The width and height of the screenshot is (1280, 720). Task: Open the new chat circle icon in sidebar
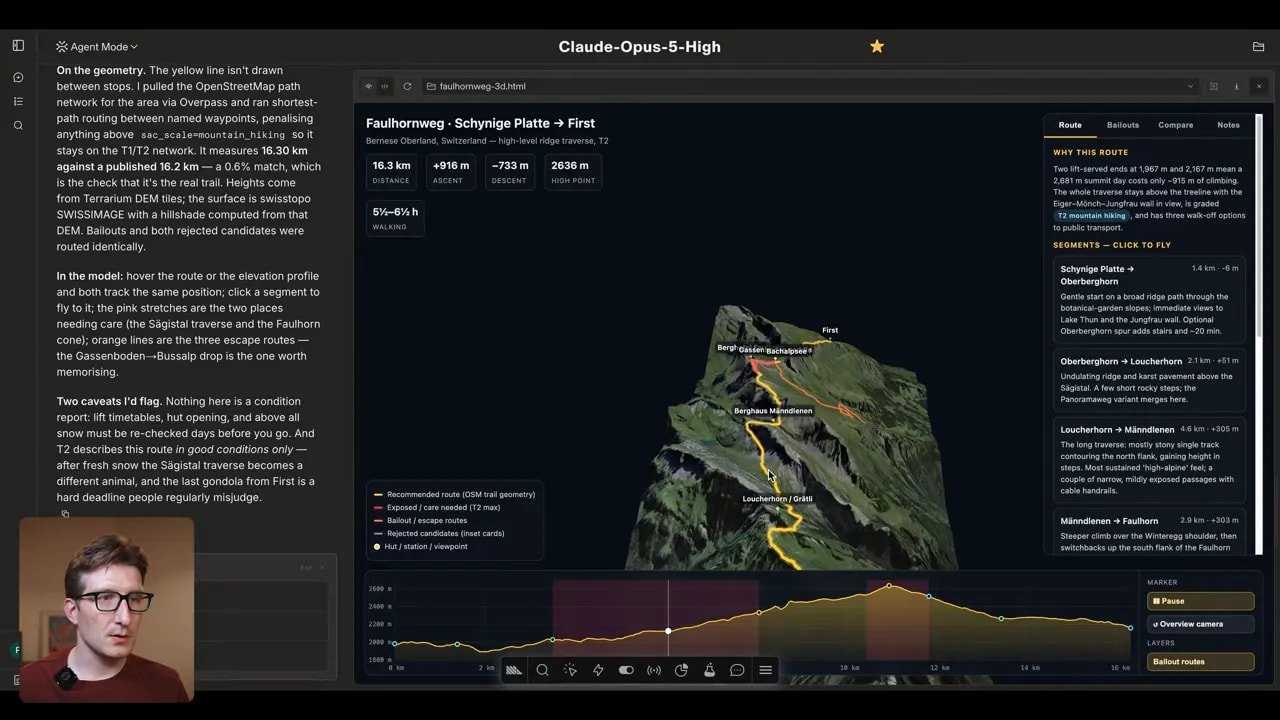point(18,77)
